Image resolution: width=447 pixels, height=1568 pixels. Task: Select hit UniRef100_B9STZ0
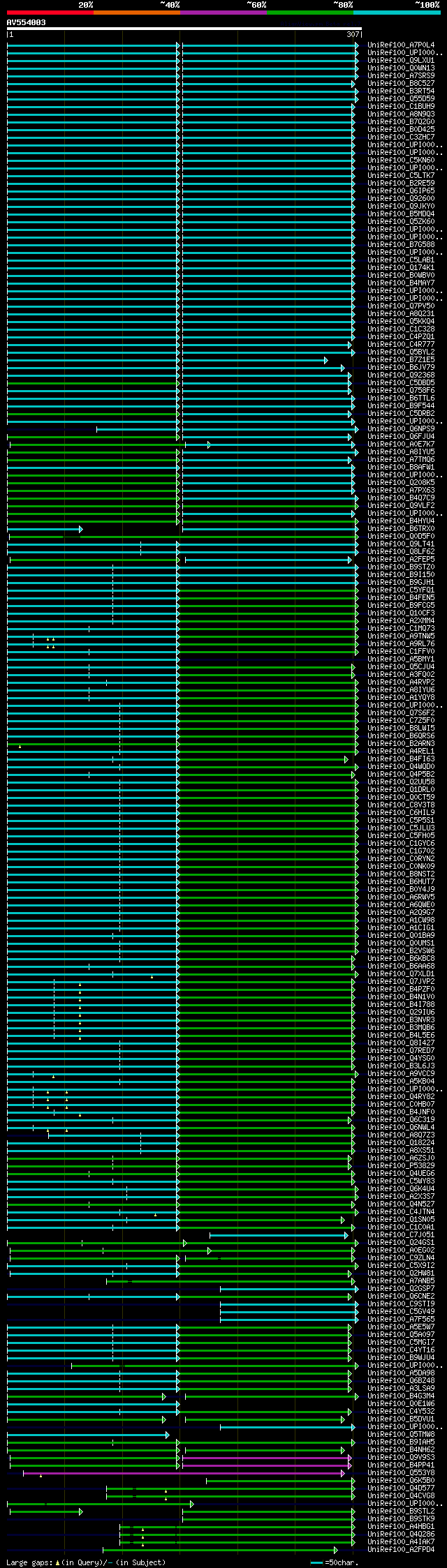pos(401,567)
